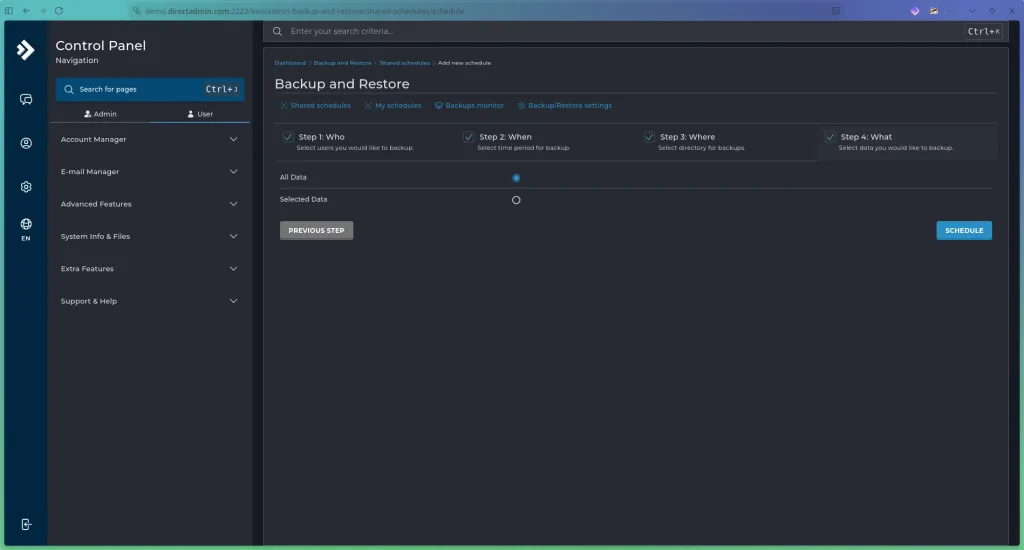The width and height of the screenshot is (1024, 550).
Task: Click the Selected Data label
Action: [x=304, y=199]
